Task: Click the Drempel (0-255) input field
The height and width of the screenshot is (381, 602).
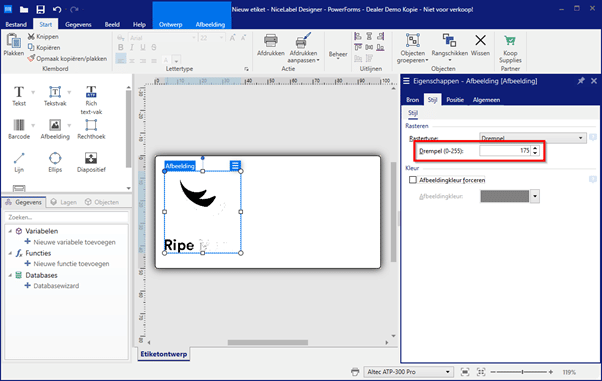Action: coord(505,151)
